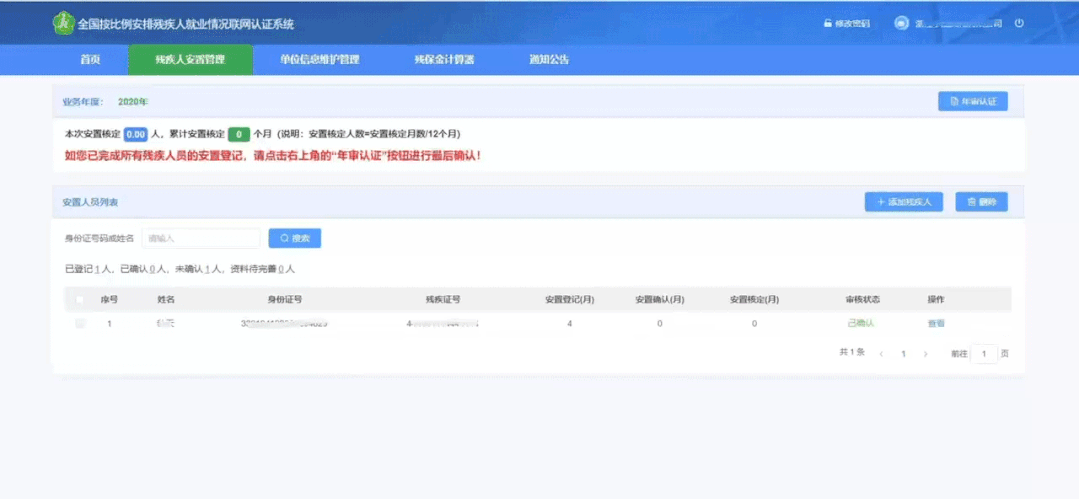Click the power logout icon
The height and width of the screenshot is (499, 1079).
coord(1019,23)
